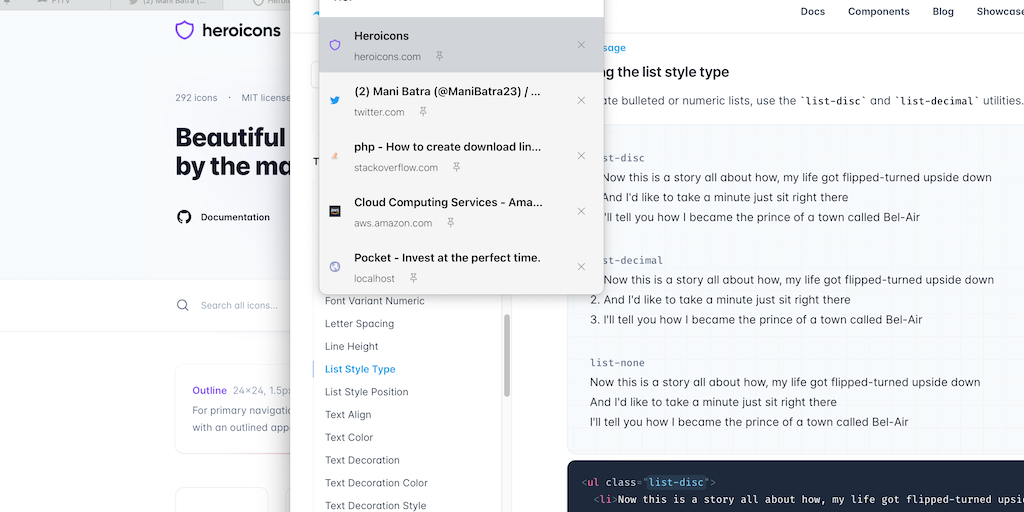This screenshot has width=1024, height=512.
Task: Click the magnifier icon in Heroicons search
Action: (x=183, y=305)
